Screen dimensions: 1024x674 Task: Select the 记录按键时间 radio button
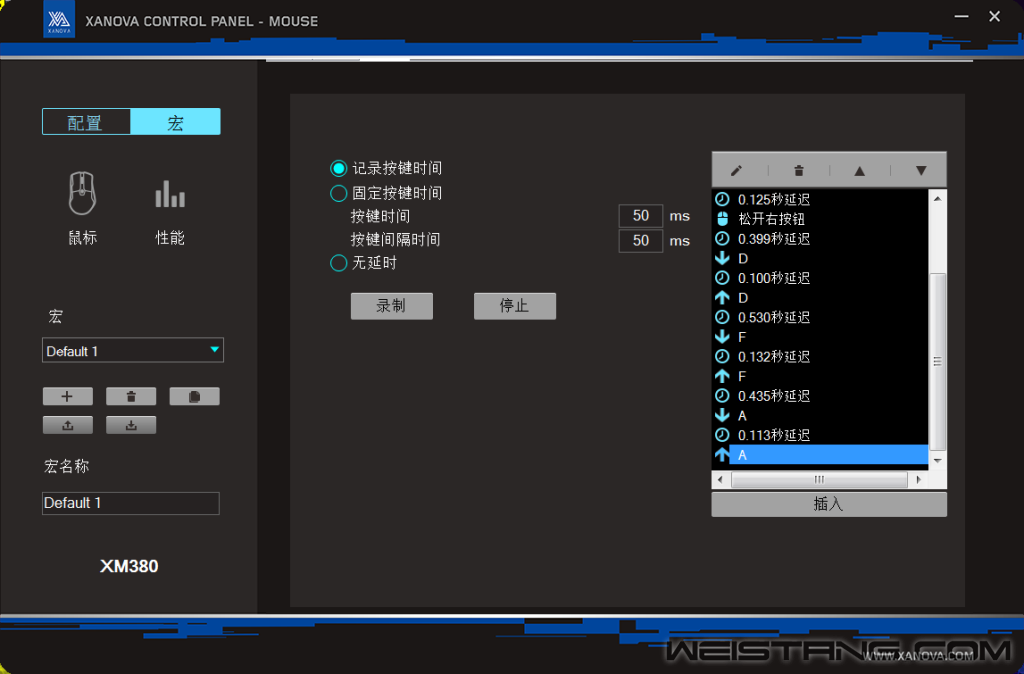tap(338, 168)
